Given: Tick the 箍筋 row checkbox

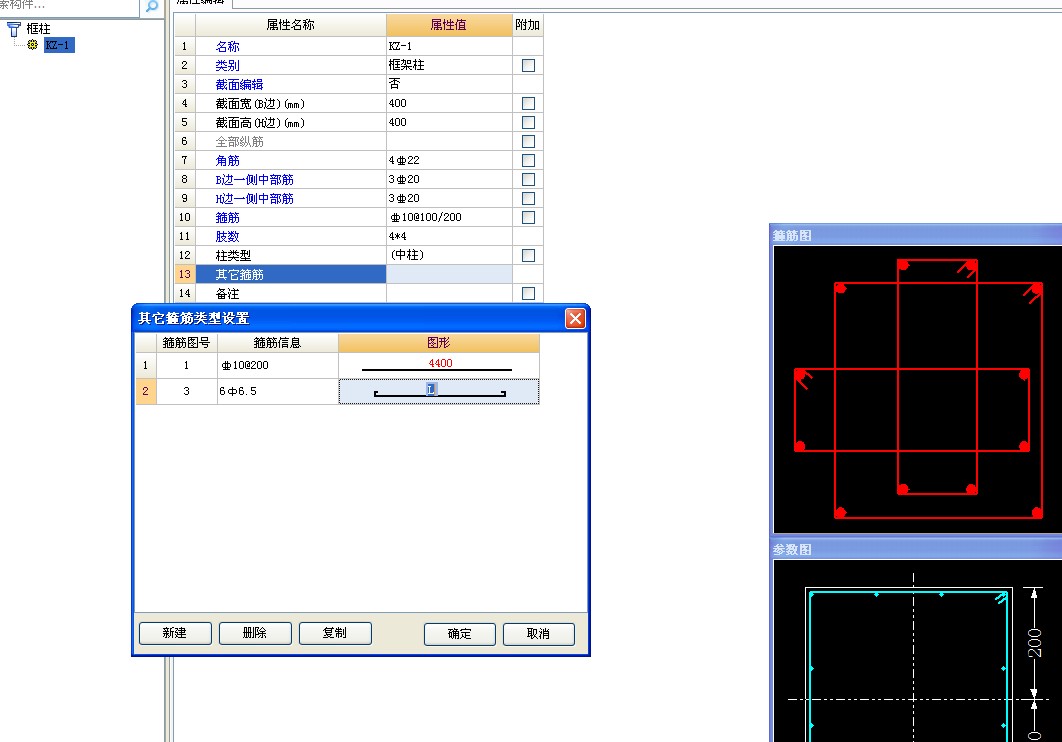Looking at the screenshot, I should [528, 217].
